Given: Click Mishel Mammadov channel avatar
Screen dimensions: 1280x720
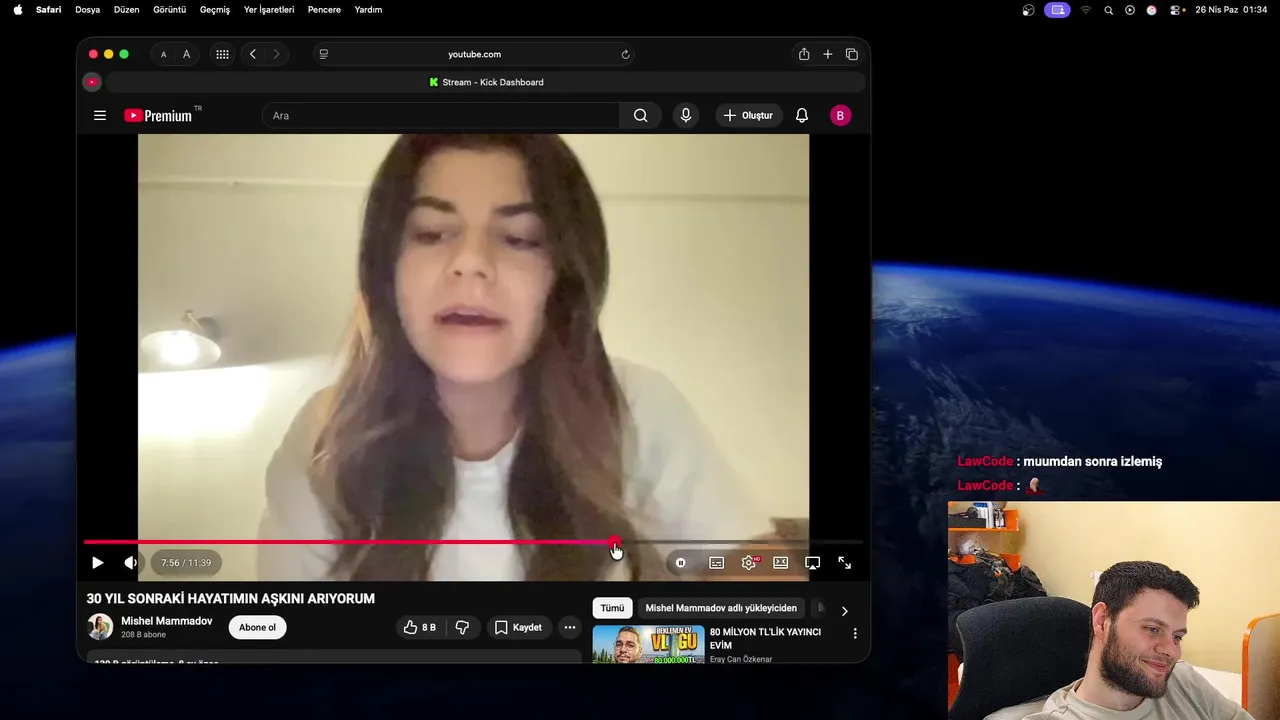Looking at the screenshot, I should 100,627.
